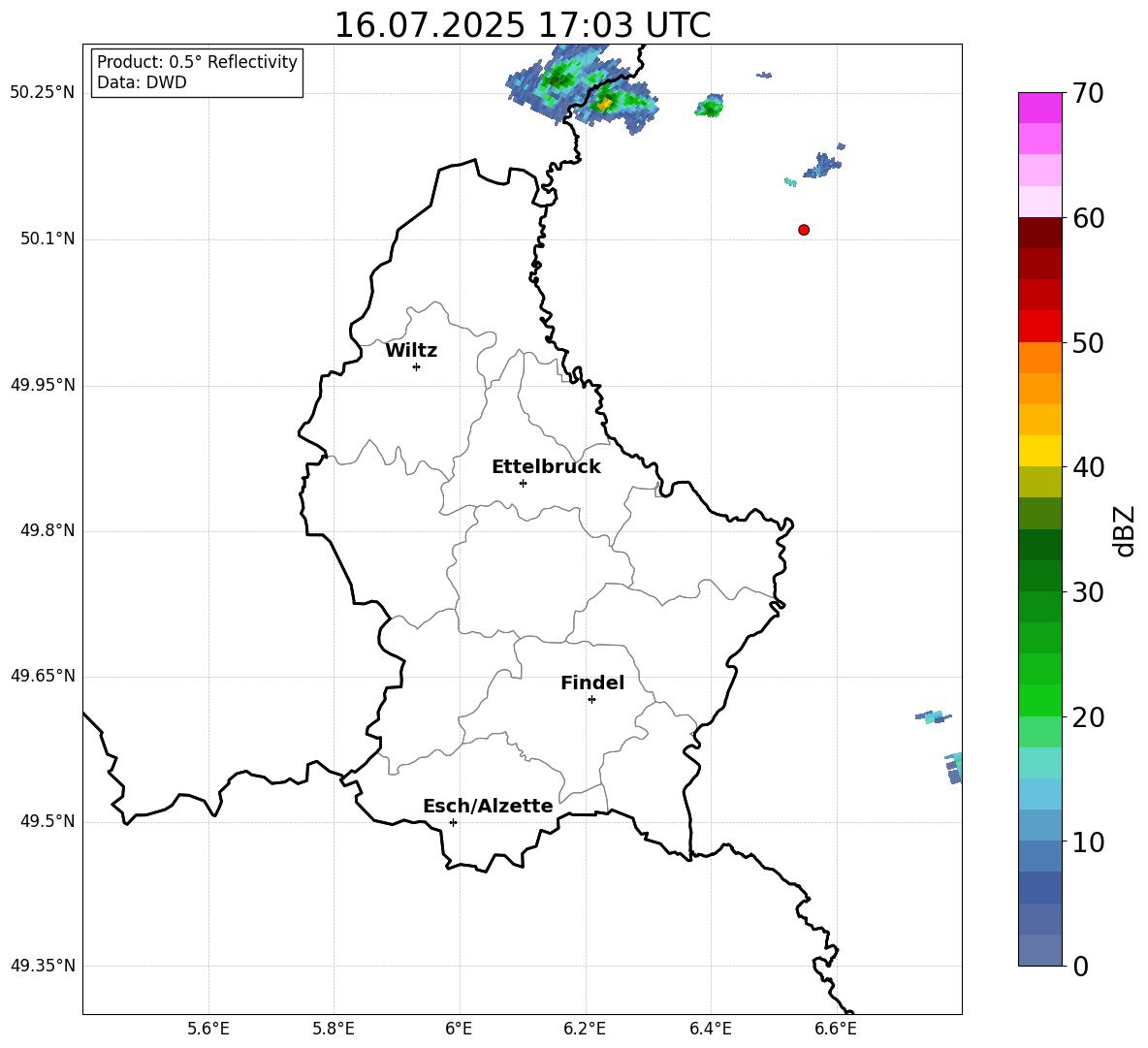Click the 'Product: 0.5° Reflectivity' text
Viewport: 1148px width, 1048px height.
(x=197, y=62)
